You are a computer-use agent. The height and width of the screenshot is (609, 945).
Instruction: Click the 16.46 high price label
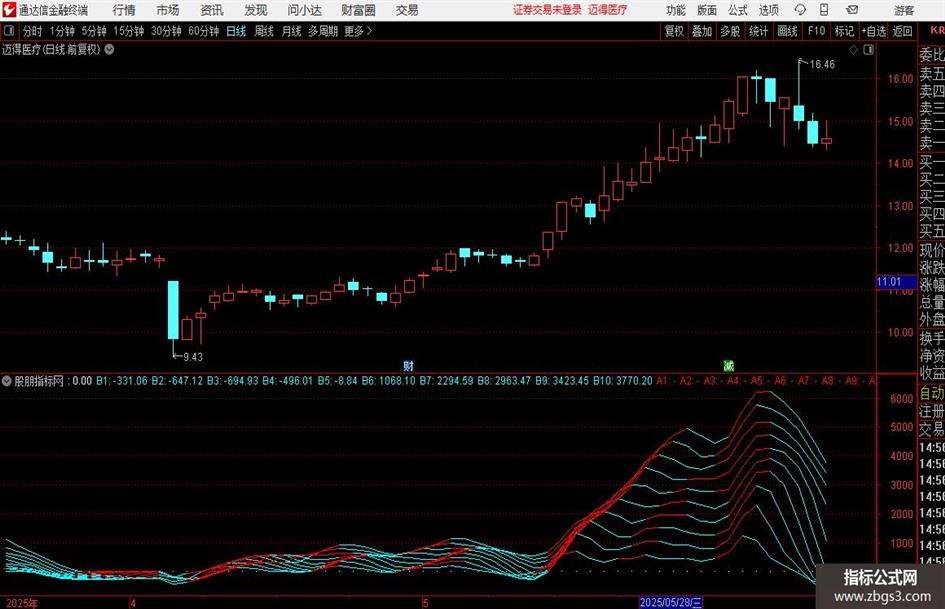(x=822, y=64)
